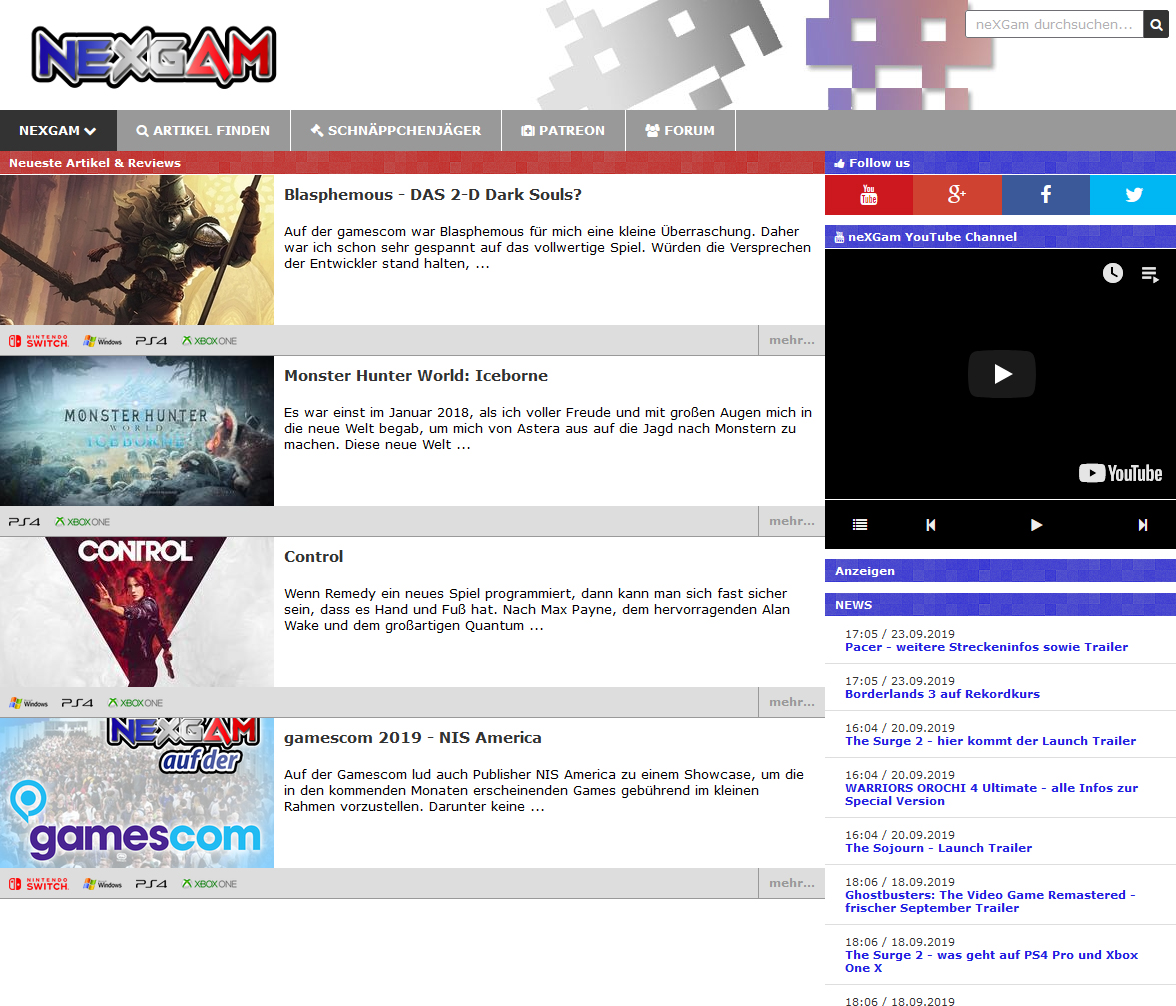Click the Nintendo Switch icon under Blasphemous
1176x1006 pixels.
38,341
